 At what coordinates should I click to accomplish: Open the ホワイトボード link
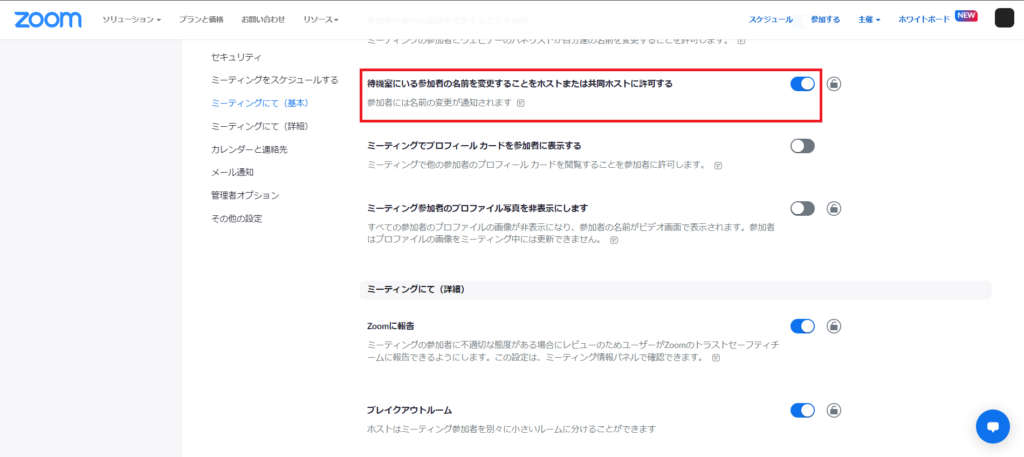point(924,19)
